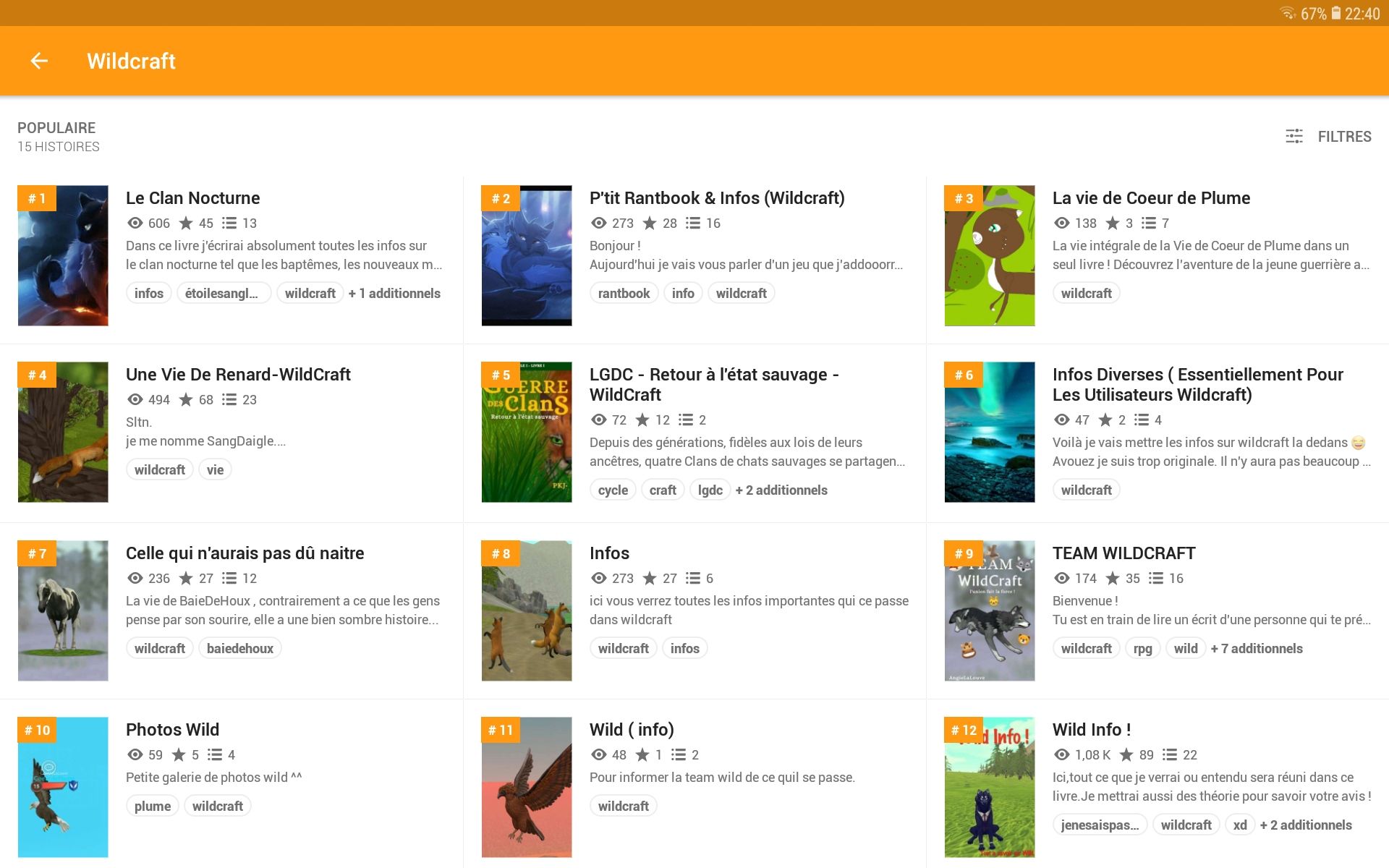Tap the '15 HISTOIRES' count text
The height and width of the screenshot is (868, 1389).
click(x=59, y=147)
